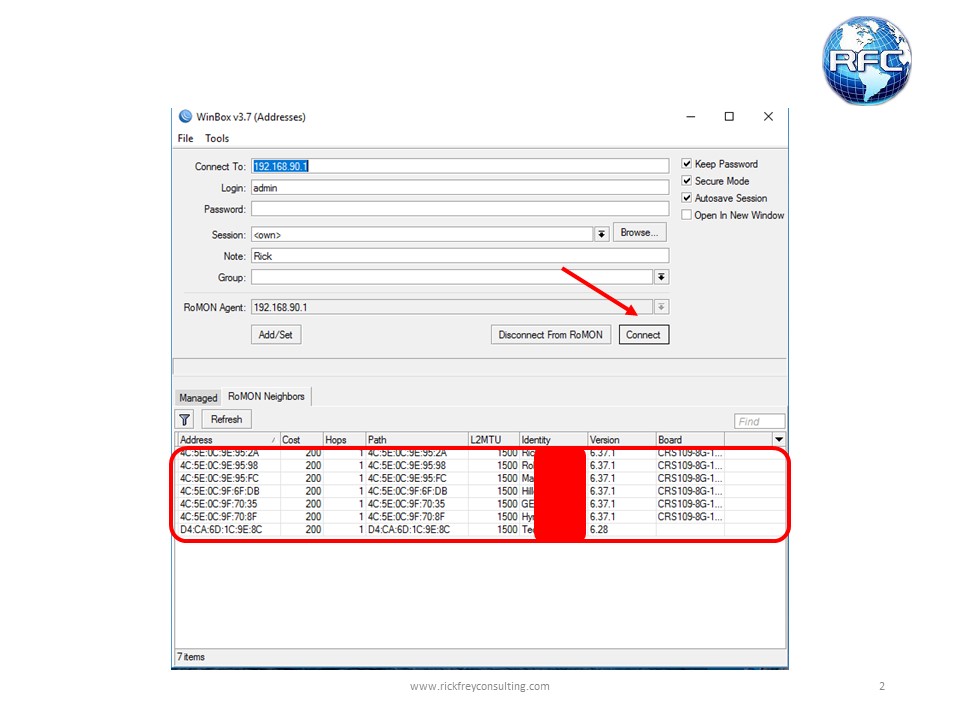960x720 pixels.
Task: Click the RoMON Agent address field
Action: pos(452,307)
